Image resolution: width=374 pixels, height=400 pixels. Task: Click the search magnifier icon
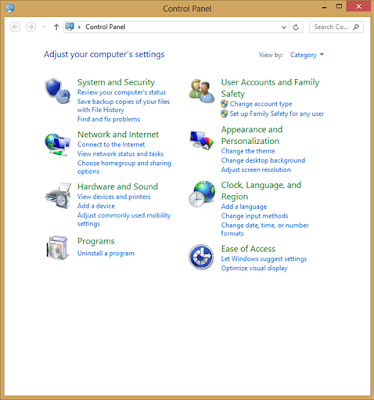pos(356,27)
